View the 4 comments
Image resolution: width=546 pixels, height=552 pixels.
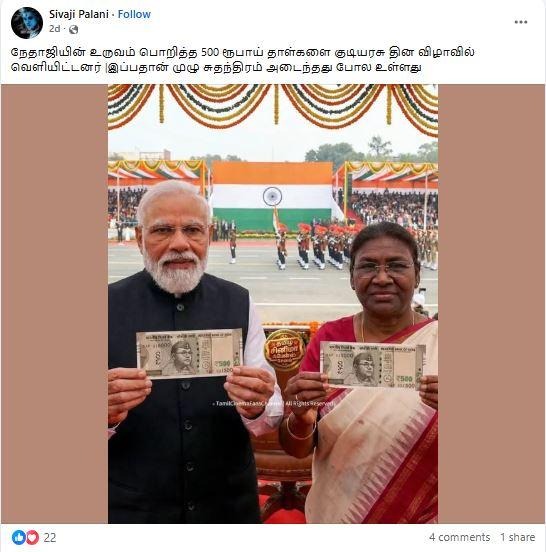tap(459, 537)
